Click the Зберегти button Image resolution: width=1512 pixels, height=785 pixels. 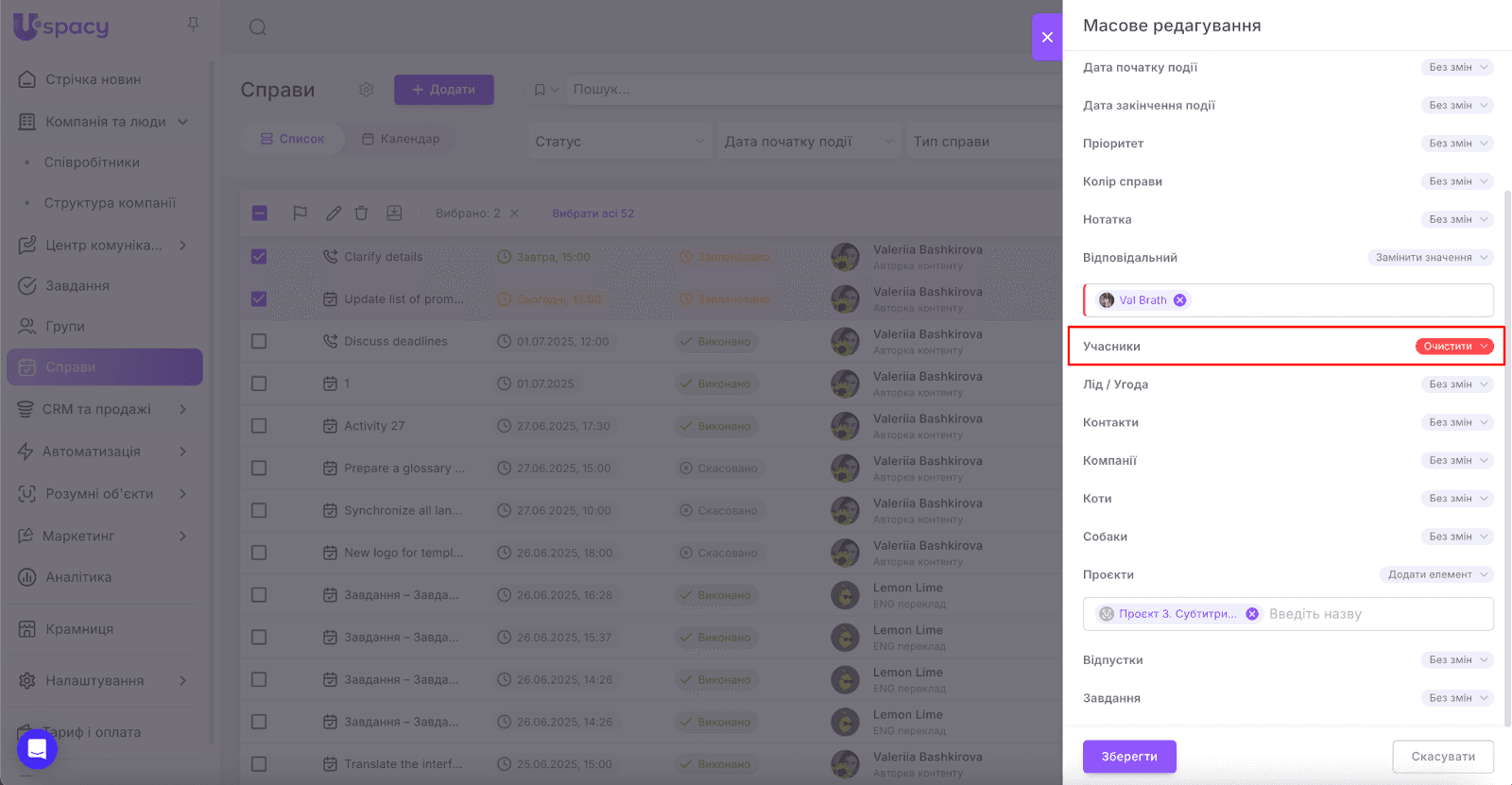(1129, 757)
